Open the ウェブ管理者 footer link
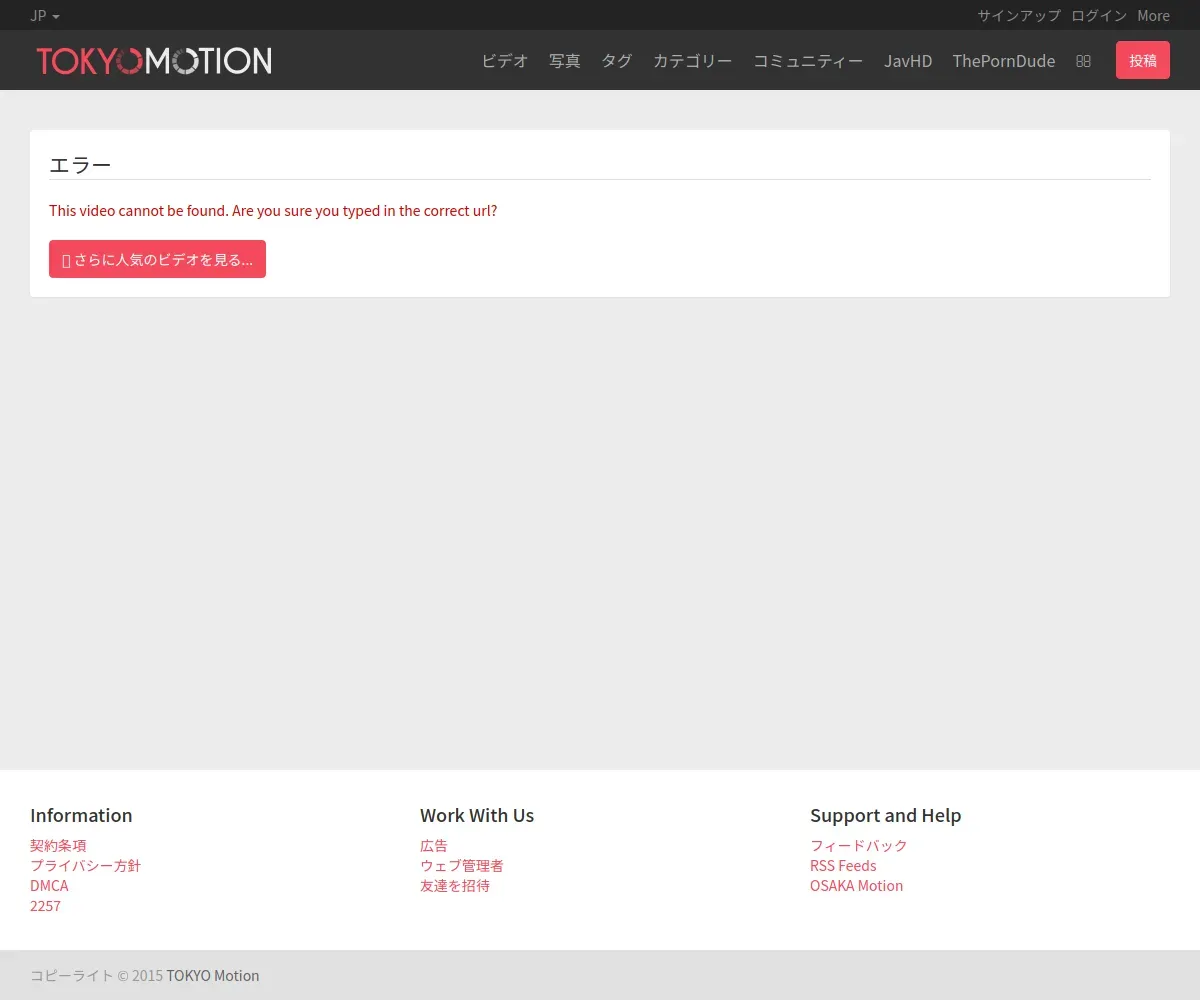 pos(462,865)
